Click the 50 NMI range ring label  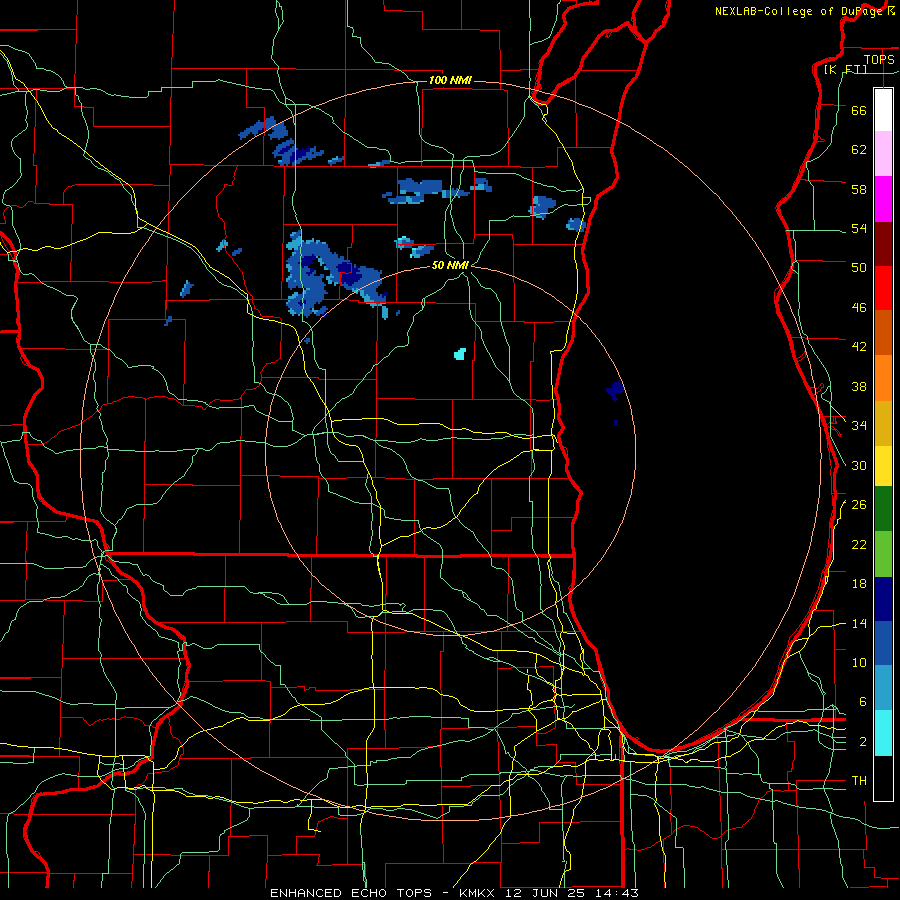pos(450,265)
